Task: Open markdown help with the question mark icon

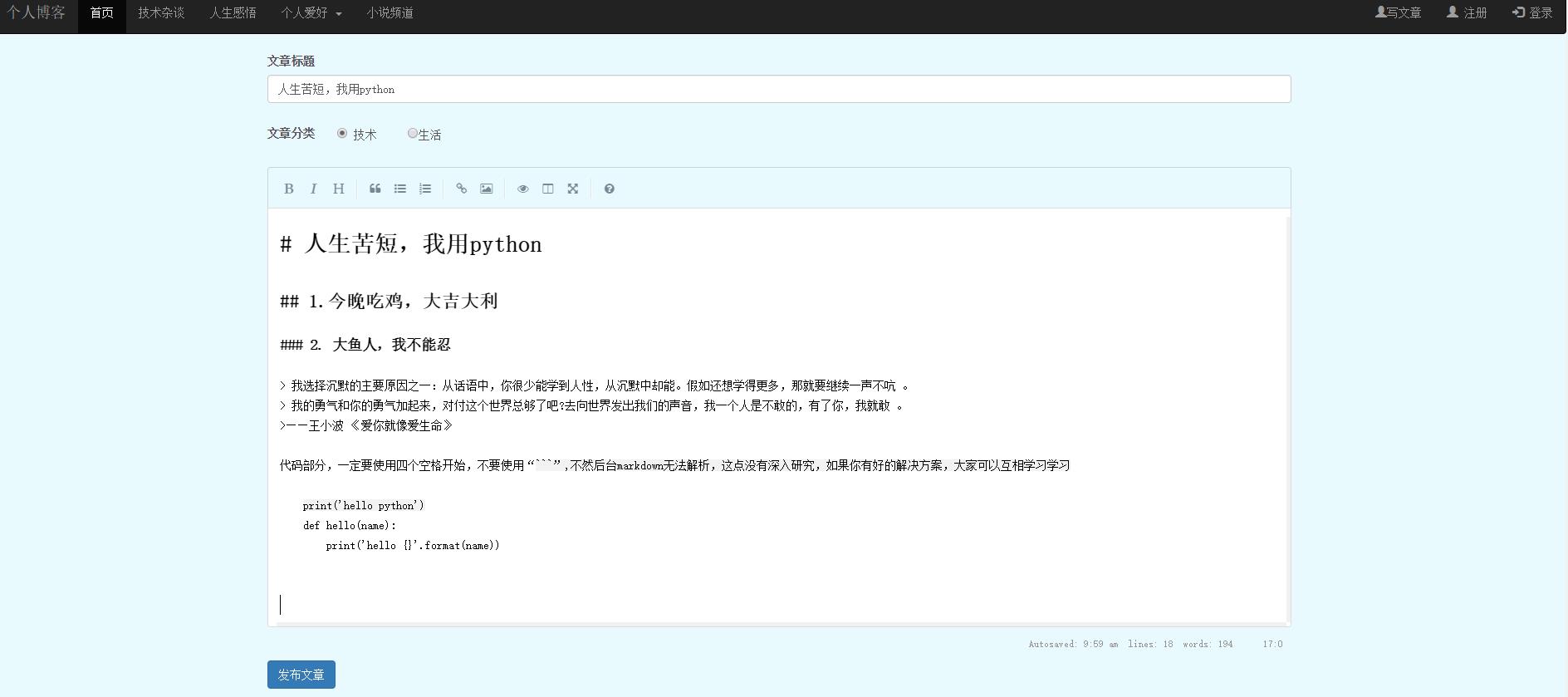Action: pyautogui.click(x=609, y=189)
